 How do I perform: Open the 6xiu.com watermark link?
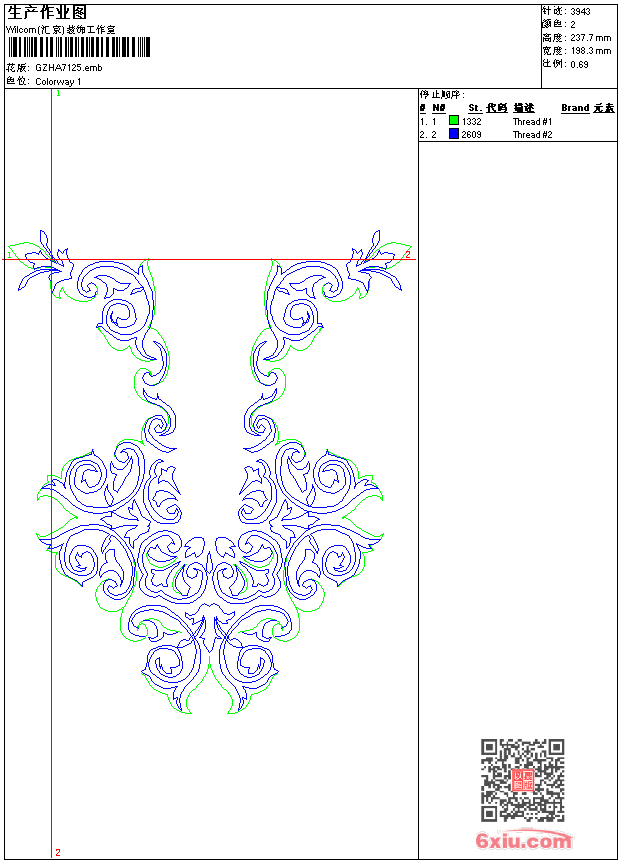point(523,842)
